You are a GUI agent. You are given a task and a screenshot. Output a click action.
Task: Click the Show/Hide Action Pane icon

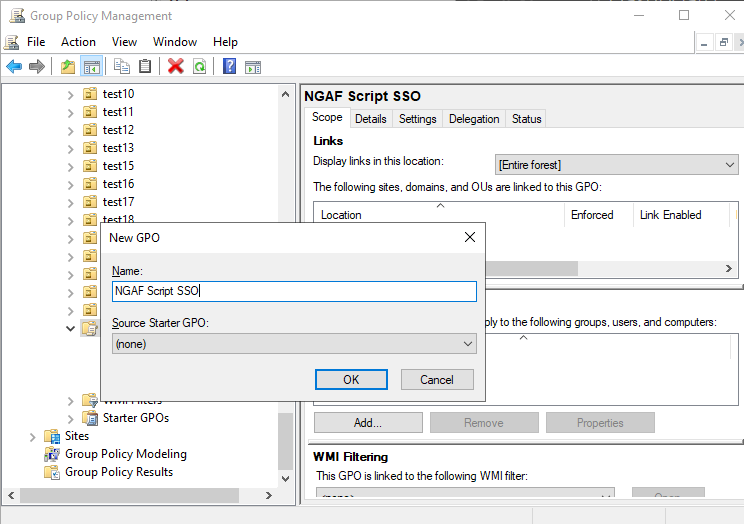(253, 67)
